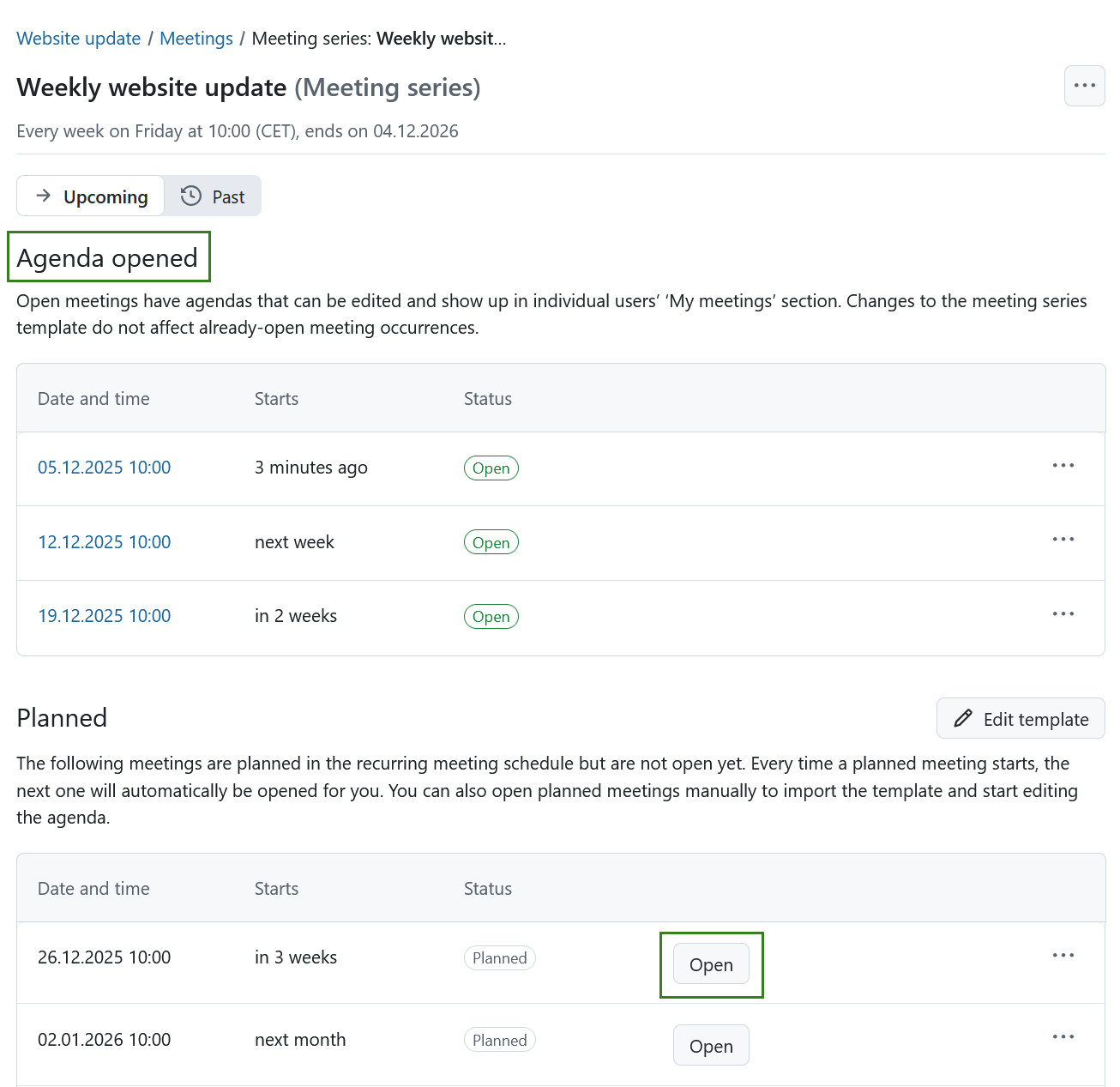This screenshot has width=1120, height=1087.
Task: Open the overflow menu next to the series title
Action: coord(1084,85)
